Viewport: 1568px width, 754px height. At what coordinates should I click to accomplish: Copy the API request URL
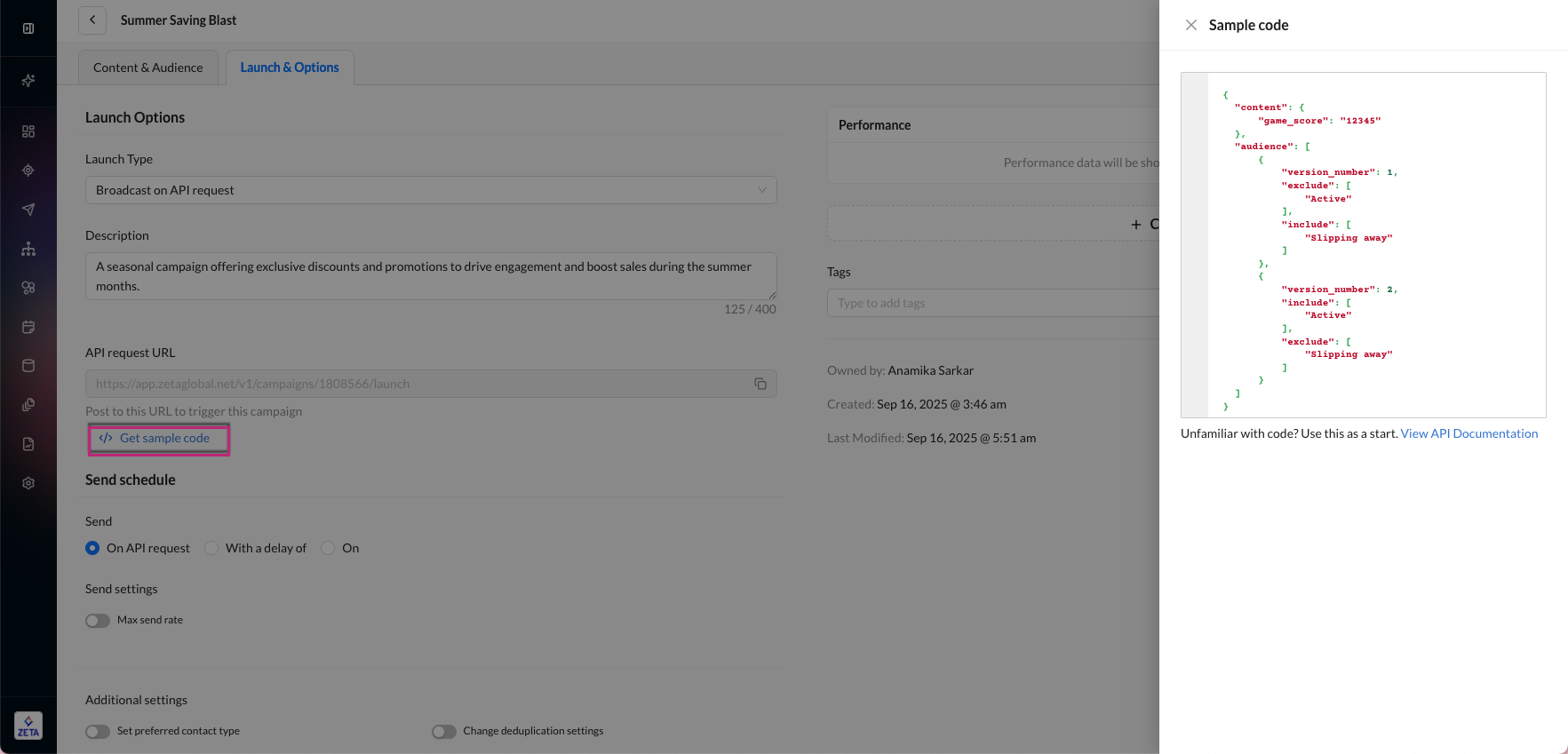pyautogui.click(x=760, y=384)
